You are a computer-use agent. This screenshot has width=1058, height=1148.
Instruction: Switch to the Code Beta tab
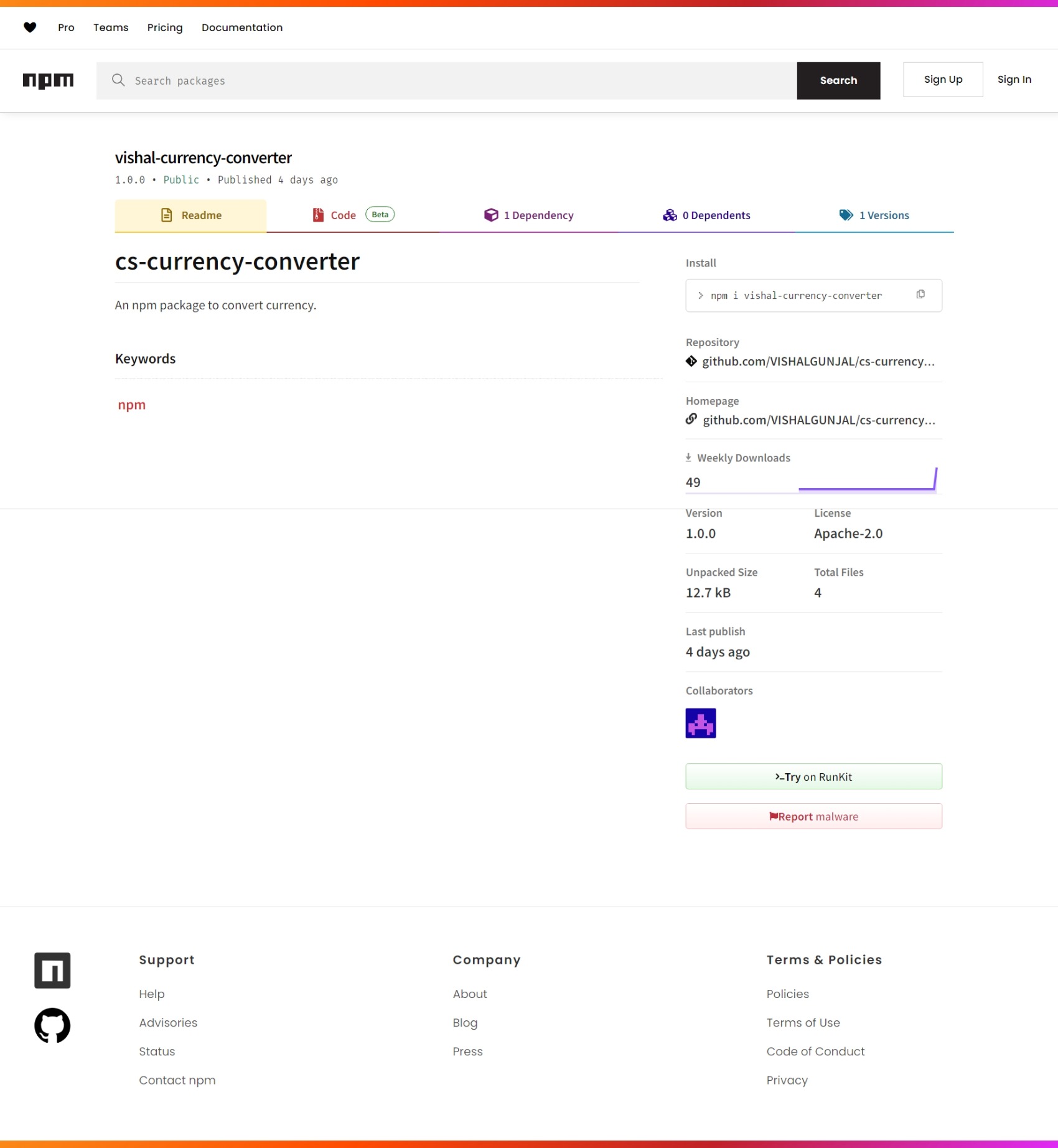[353, 215]
